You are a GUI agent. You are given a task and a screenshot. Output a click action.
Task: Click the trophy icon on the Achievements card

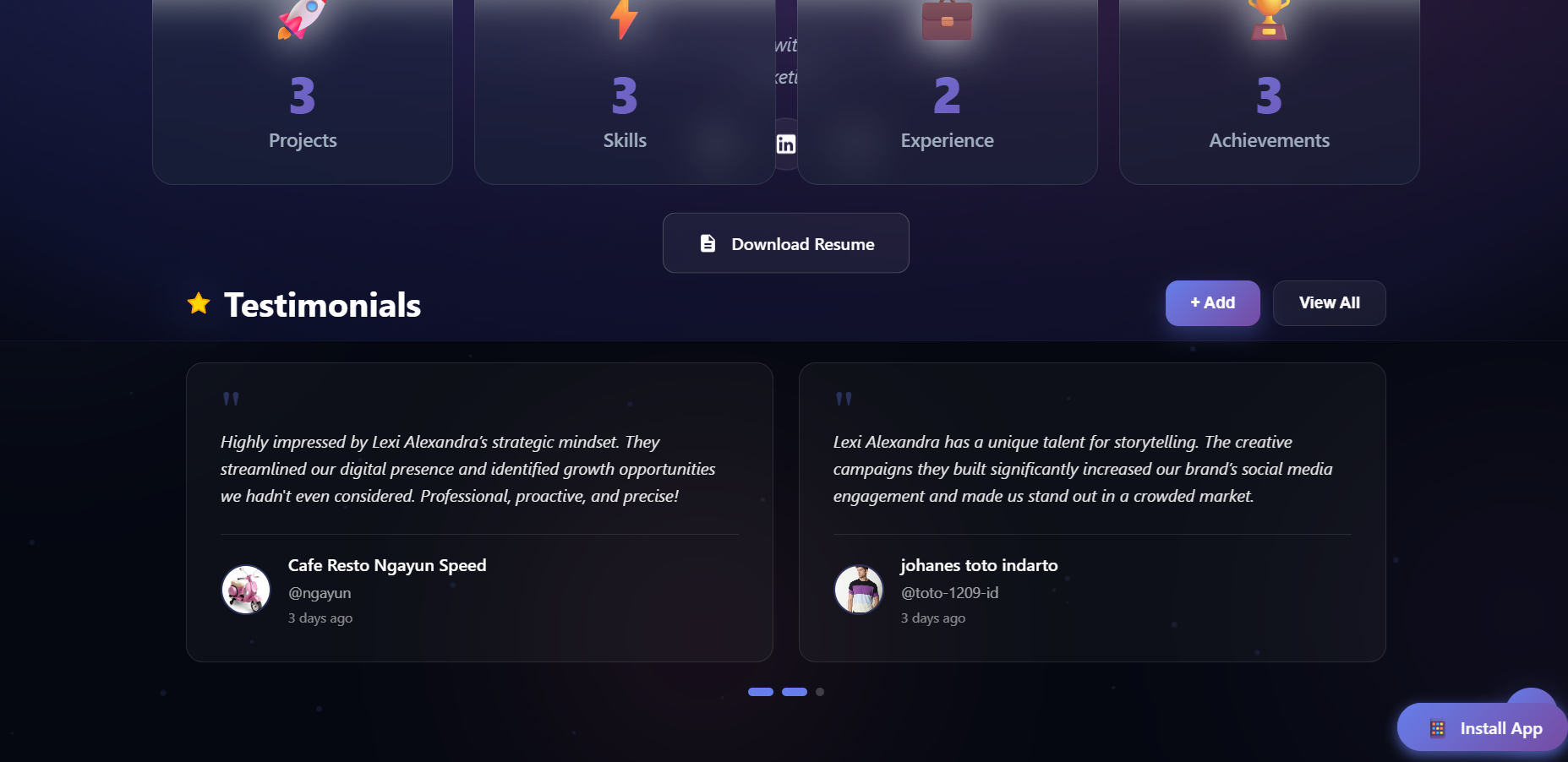(1268, 17)
